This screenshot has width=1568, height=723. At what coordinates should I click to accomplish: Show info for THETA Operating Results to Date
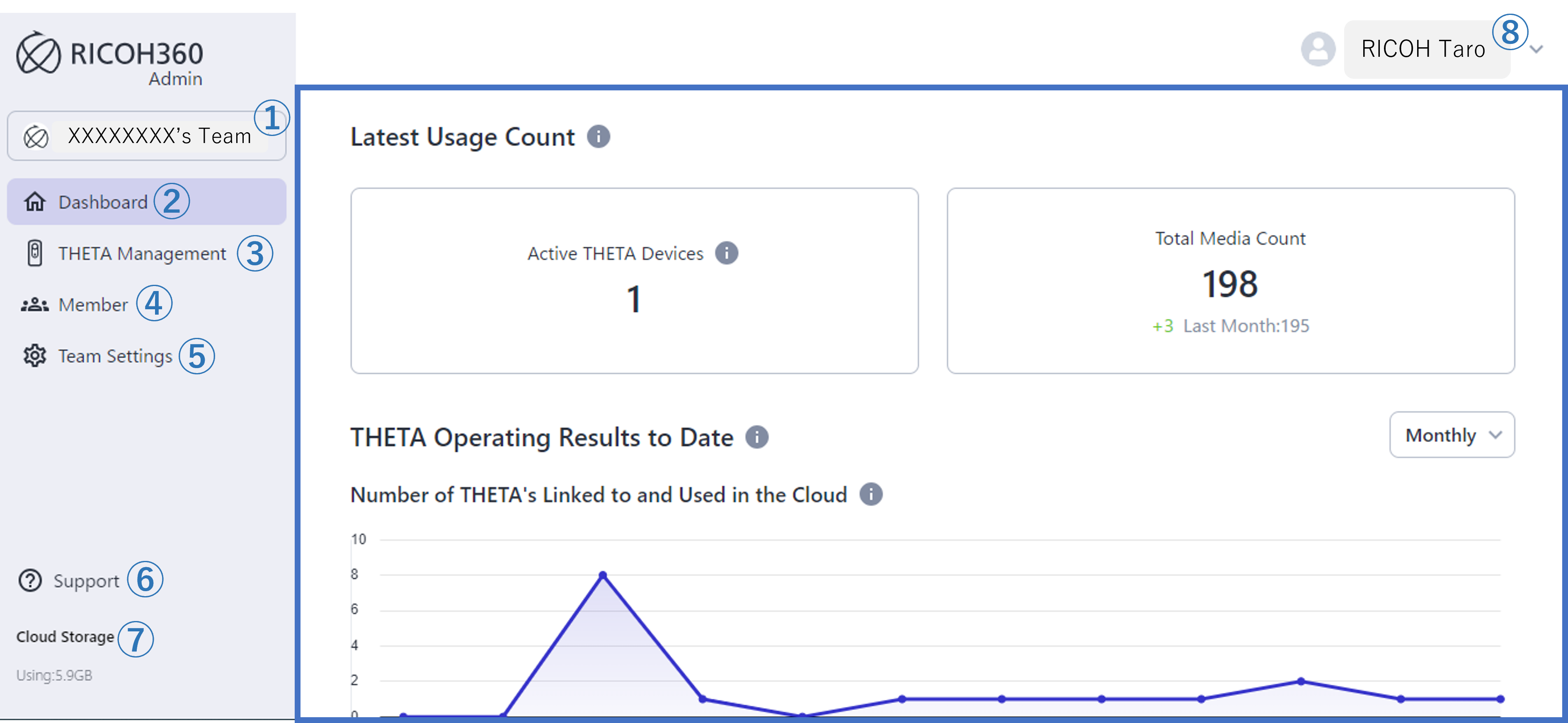756,437
